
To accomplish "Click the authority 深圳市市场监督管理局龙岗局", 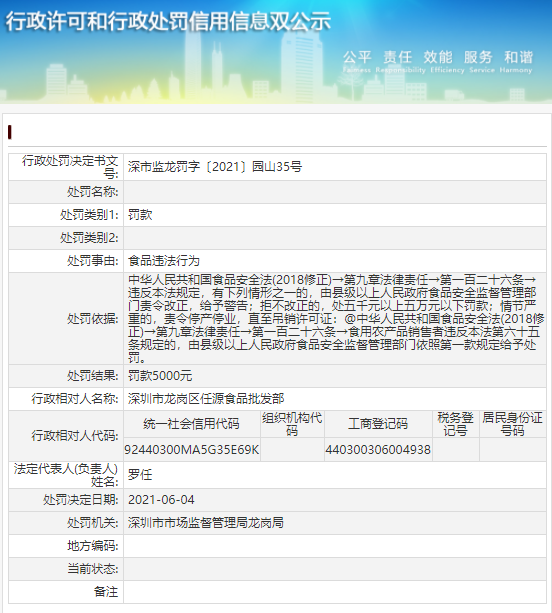I will point(206,523).
